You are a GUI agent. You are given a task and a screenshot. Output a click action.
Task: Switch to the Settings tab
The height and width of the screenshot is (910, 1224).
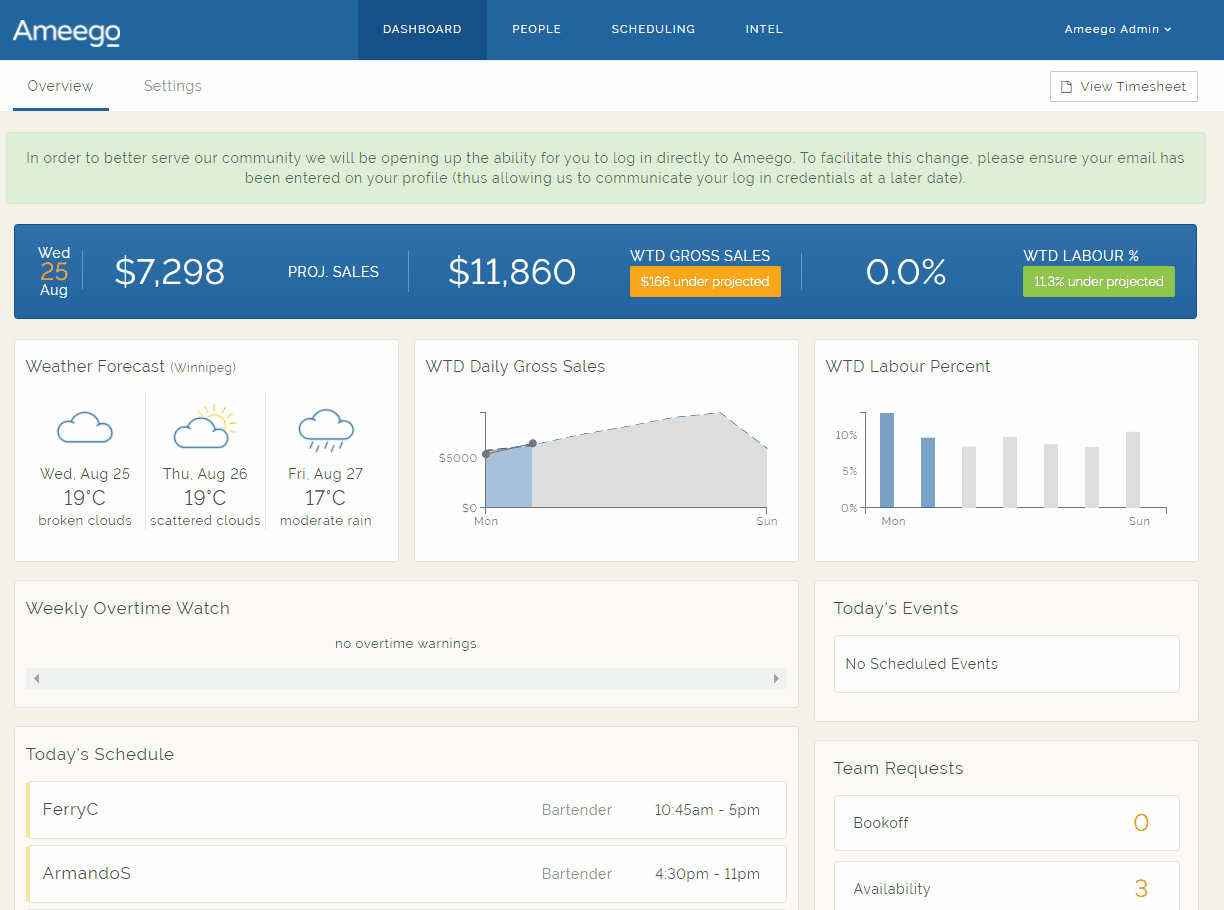(172, 86)
